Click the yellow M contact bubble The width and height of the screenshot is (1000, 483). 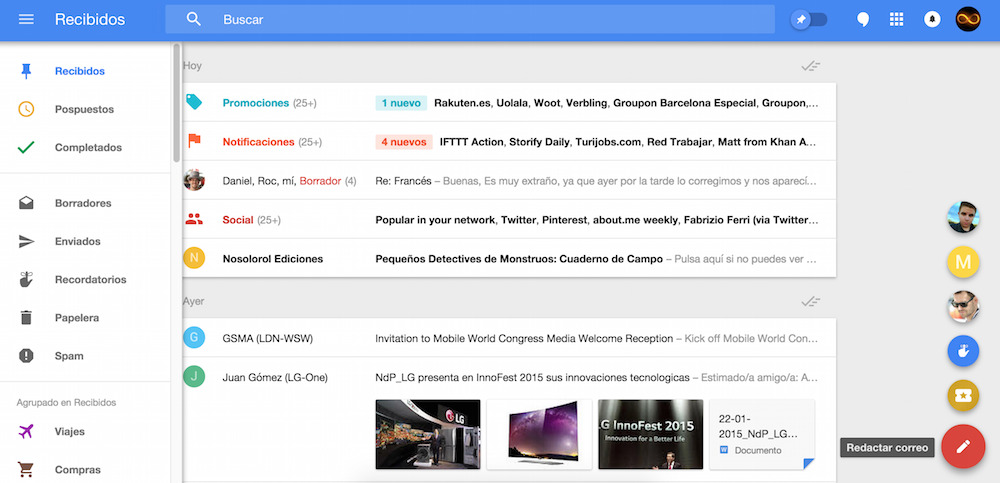[x=963, y=262]
